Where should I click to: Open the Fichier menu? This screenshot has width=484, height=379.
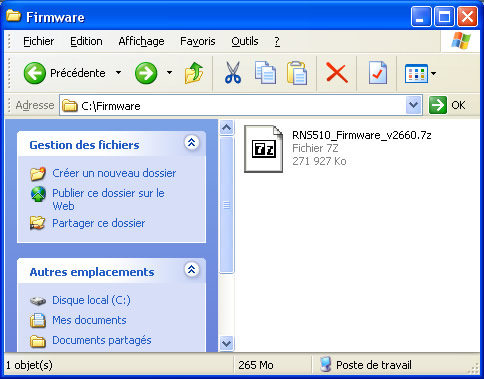pos(39,41)
